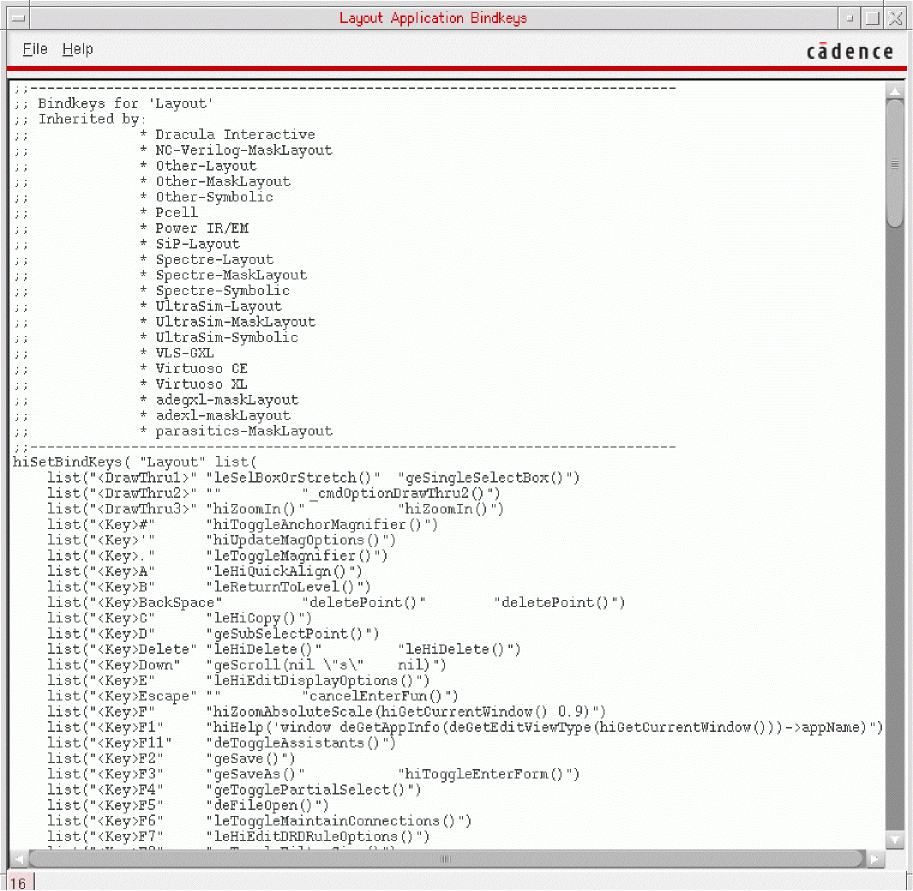Maximize the Layout Application Bindkeys window
The height and width of the screenshot is (891, 913).
point(872,18)
